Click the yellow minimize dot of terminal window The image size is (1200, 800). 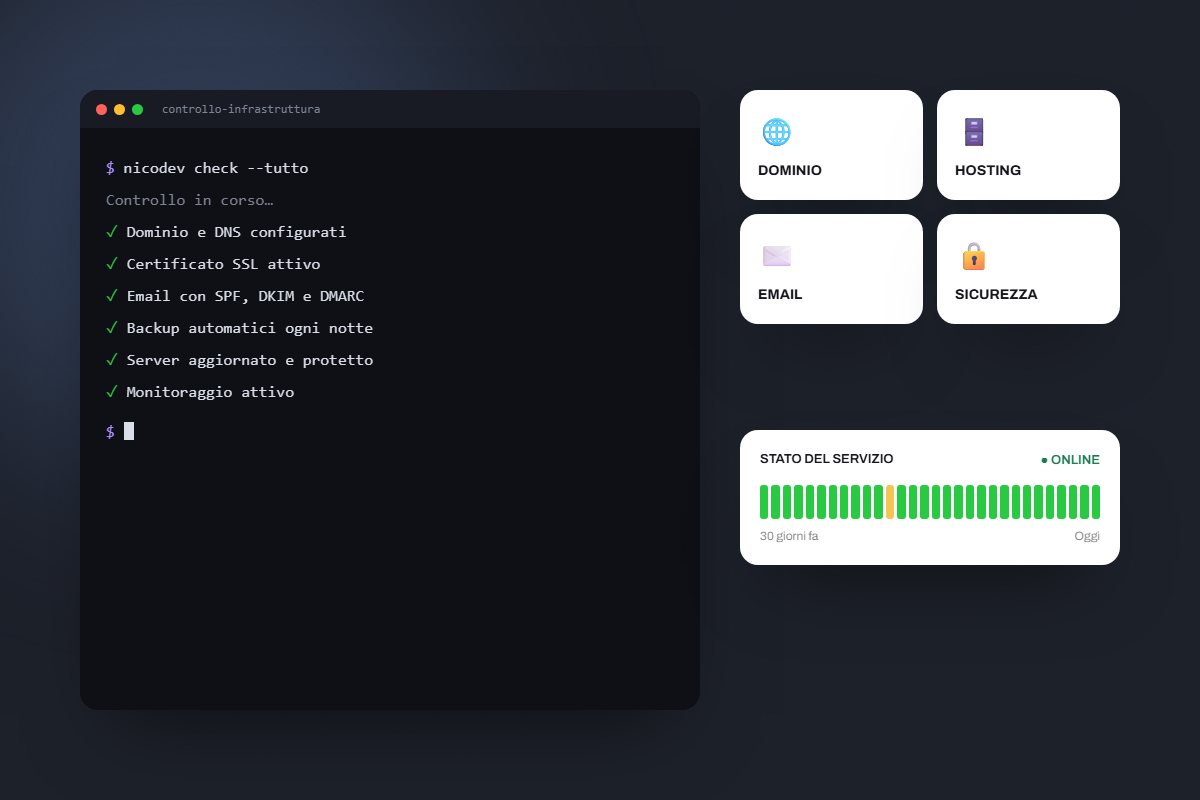[119, 109]
